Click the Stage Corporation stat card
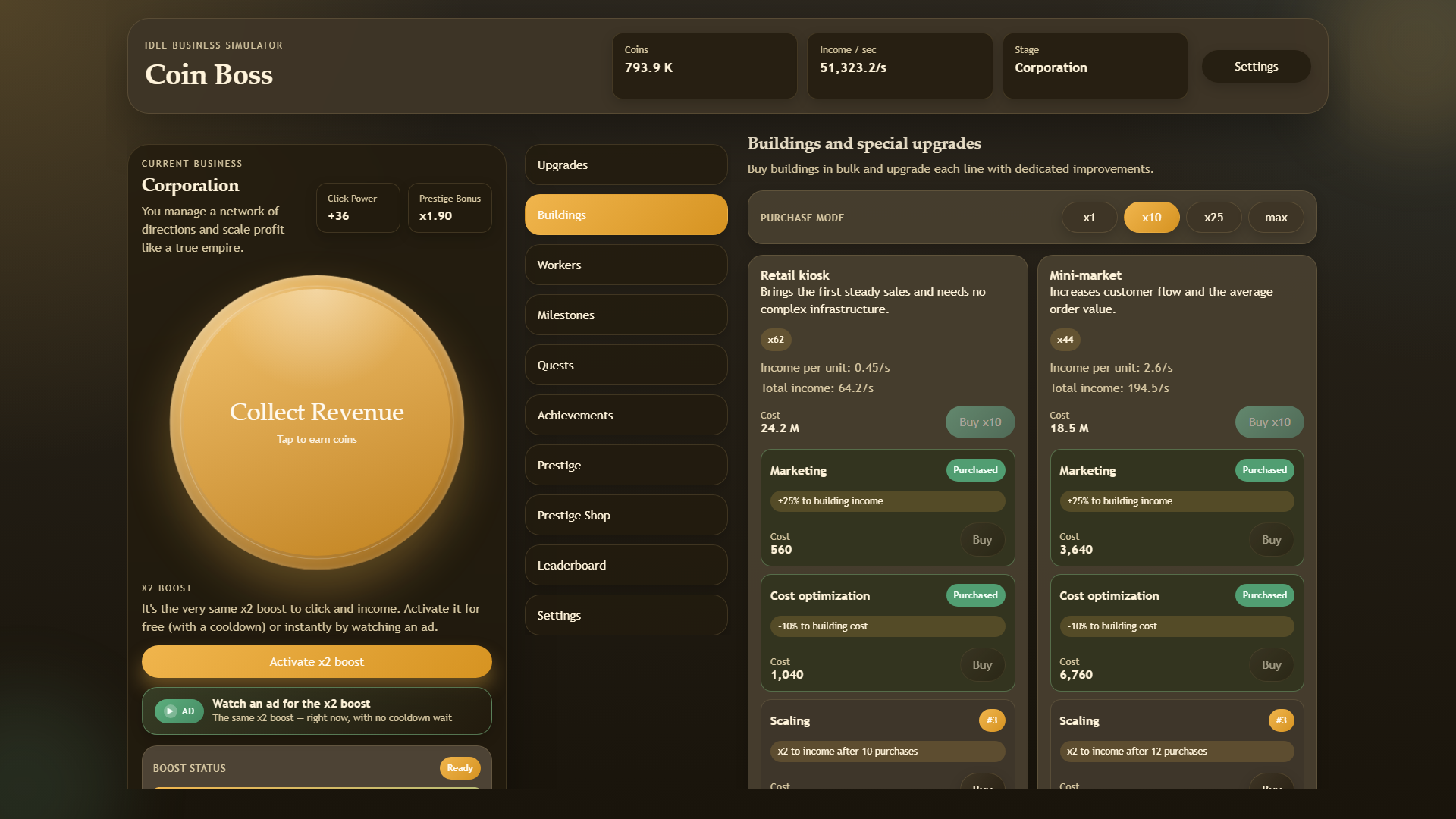 [1095, 66]
